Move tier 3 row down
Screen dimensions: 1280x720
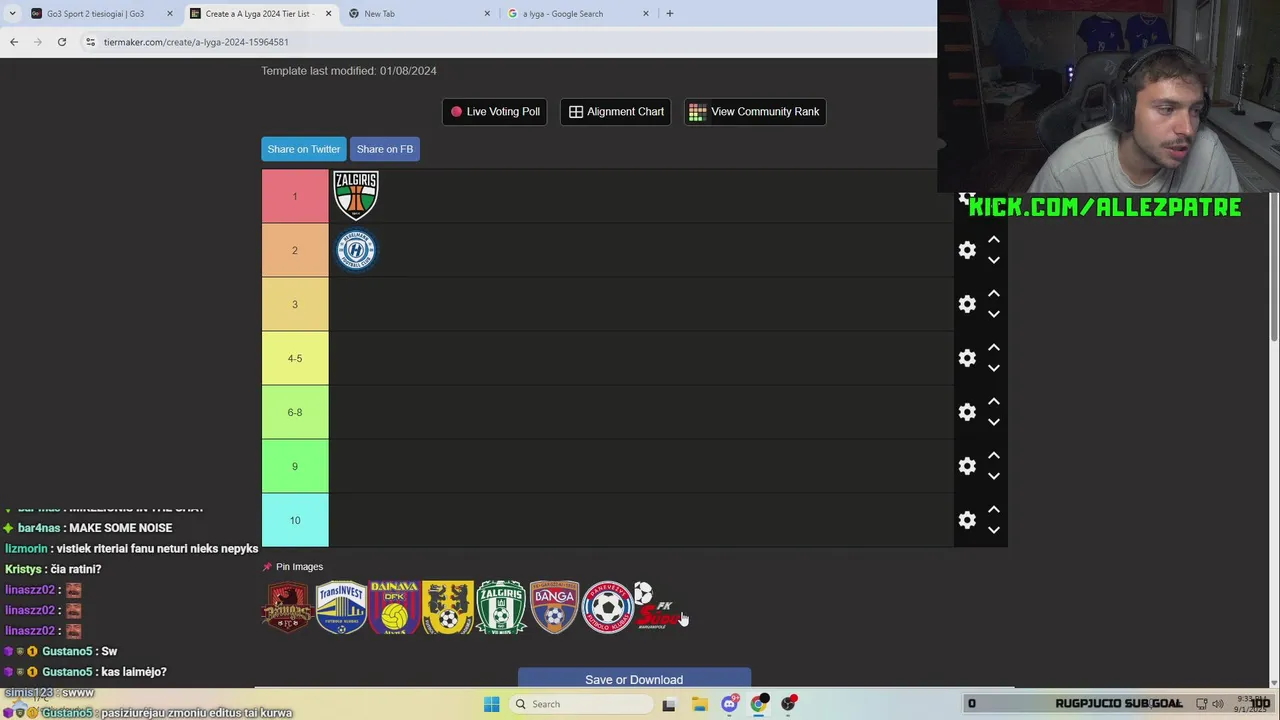(x=994, y=314)
